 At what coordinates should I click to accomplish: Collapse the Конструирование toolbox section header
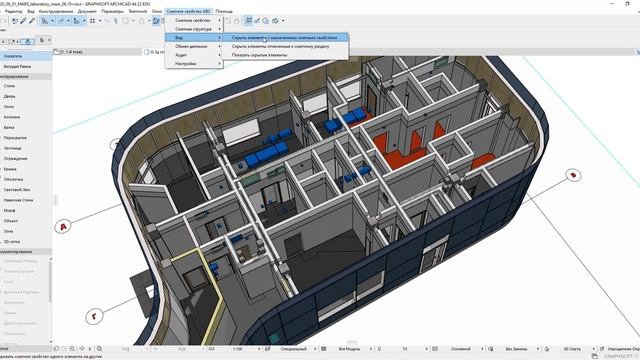coord(26,76)
